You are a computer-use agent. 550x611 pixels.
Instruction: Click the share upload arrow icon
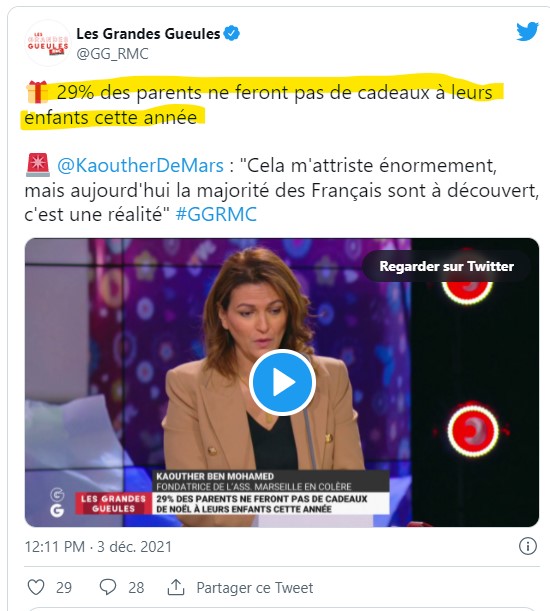(x=176, y=587)
